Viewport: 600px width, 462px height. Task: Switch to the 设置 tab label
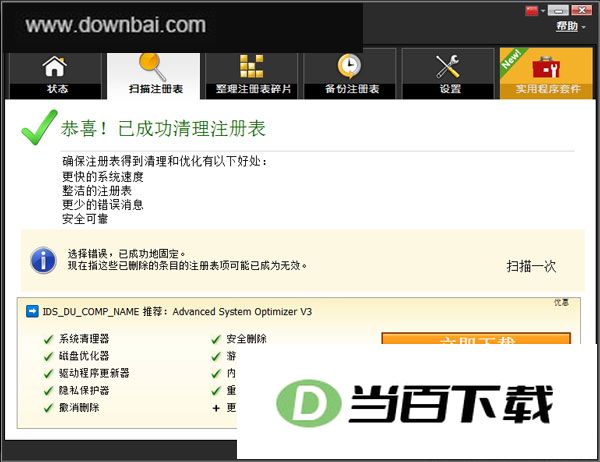click(x=450, y=89)
